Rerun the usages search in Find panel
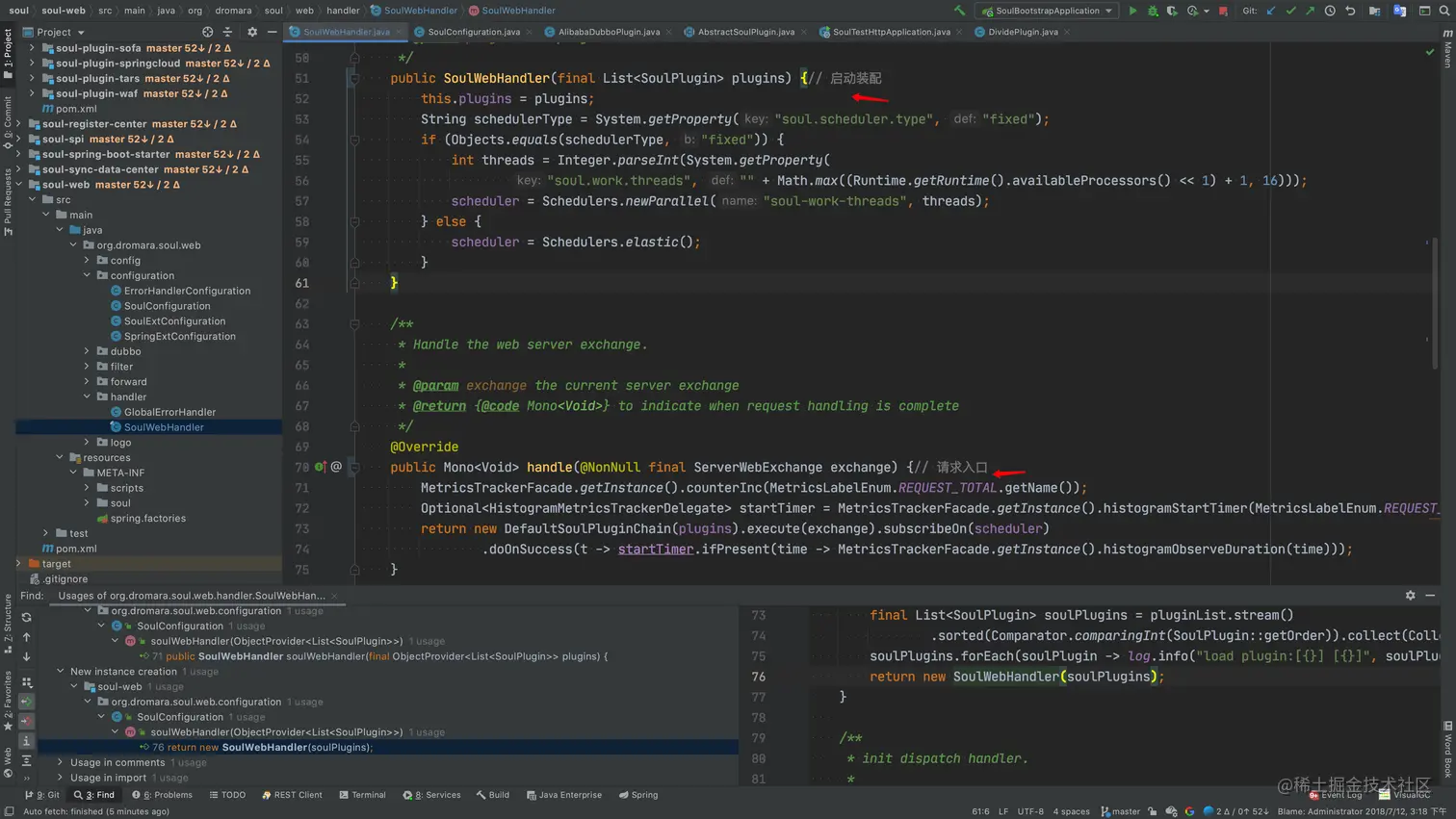Image resolution: width=1456 pixels, height=819 pixels. [26, 617]
